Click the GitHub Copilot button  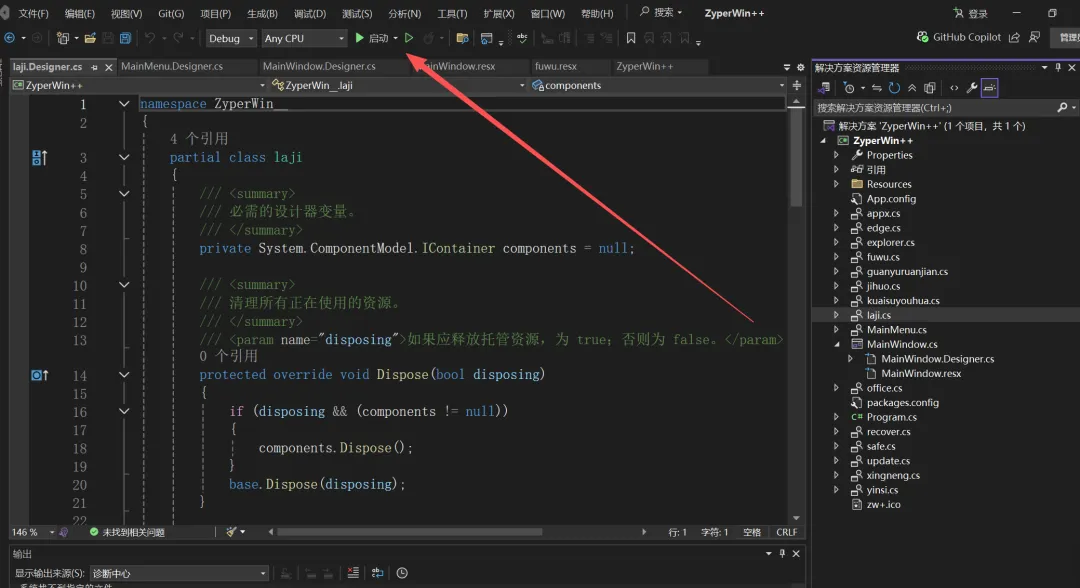click(x=958, y=37)
